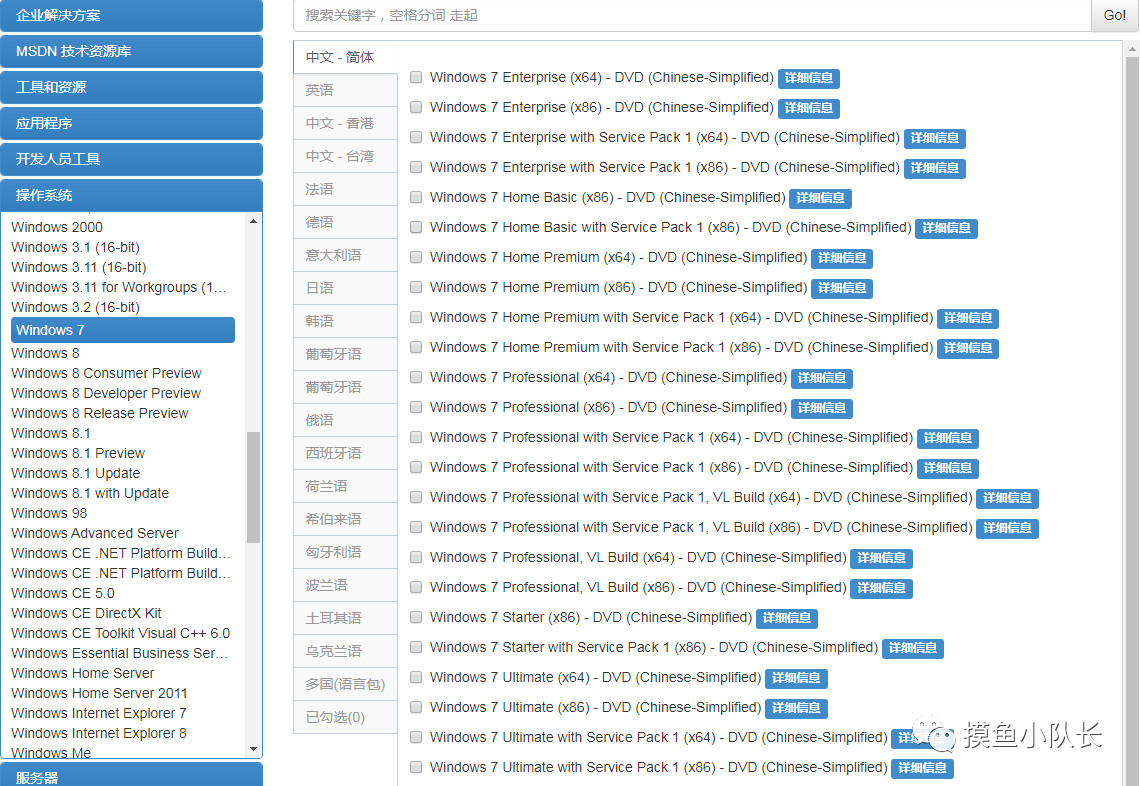Viewport: 1140px width, 786px height.
Task: Select the 中文 - 简体 tab
Action: 345,57
